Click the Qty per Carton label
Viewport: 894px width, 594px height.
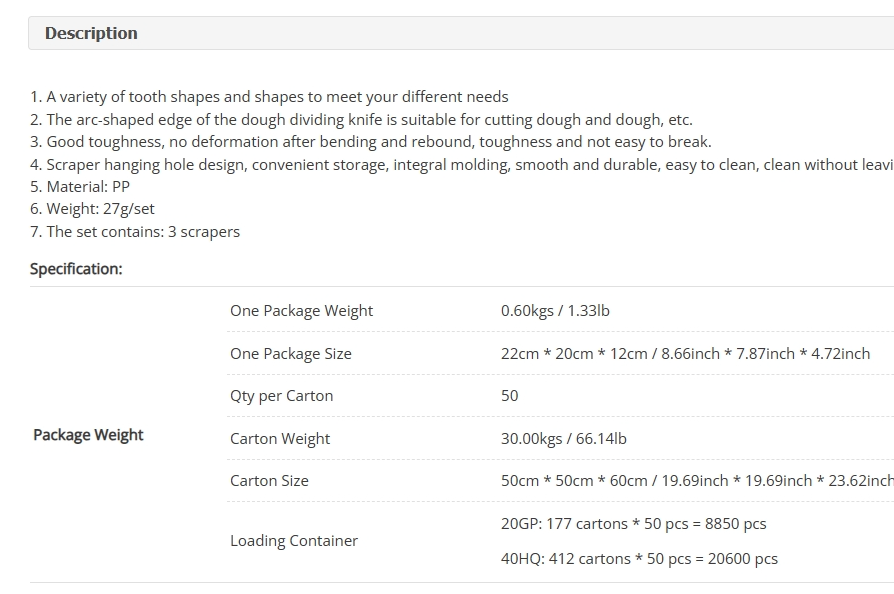[x=282, y=396]
